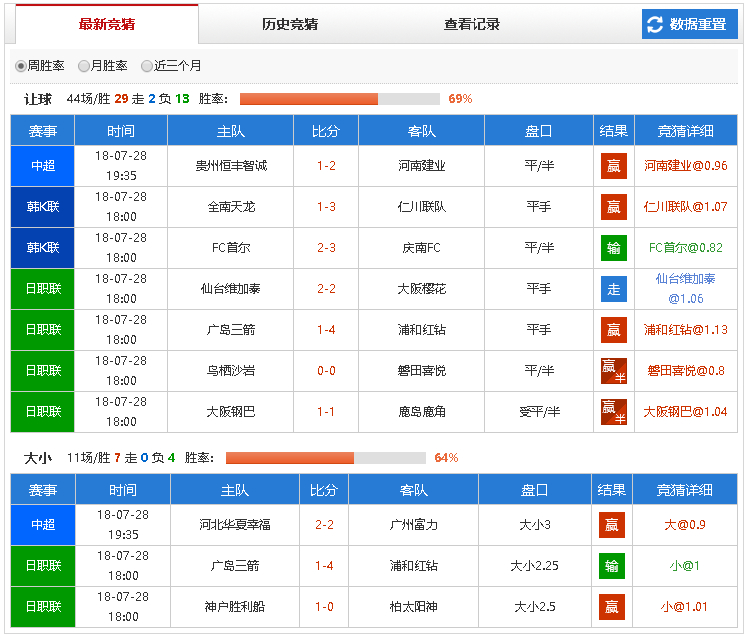The width and height of the screenshot is (747, 639).
Task: Click away team 柏太阳神
Action: 414,607
